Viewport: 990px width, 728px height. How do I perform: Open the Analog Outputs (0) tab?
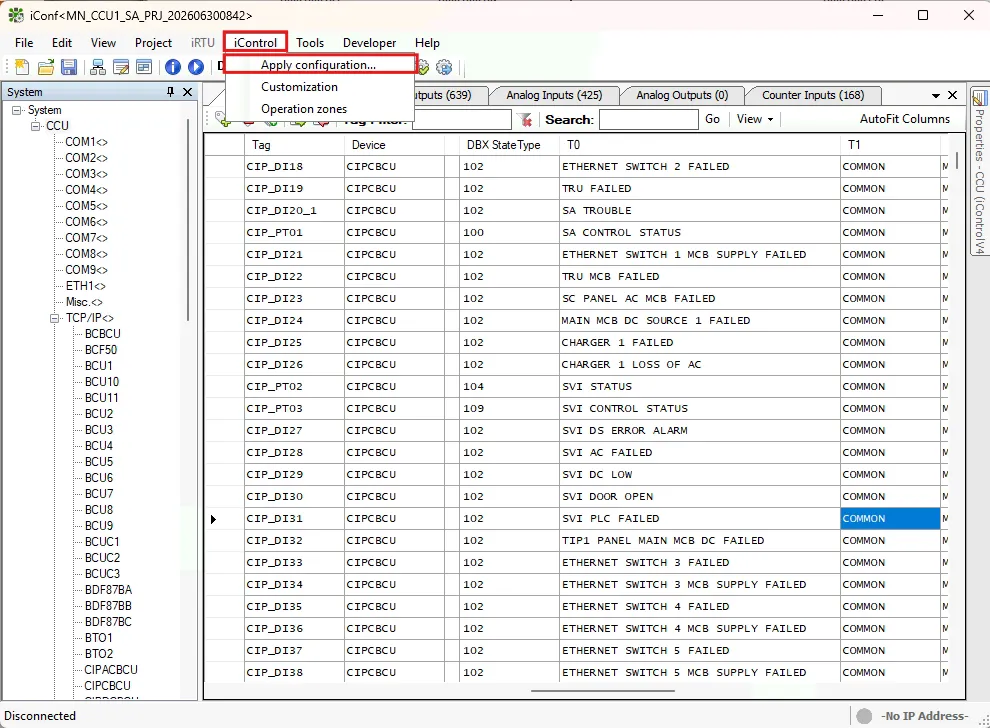[x=682, y=95]
